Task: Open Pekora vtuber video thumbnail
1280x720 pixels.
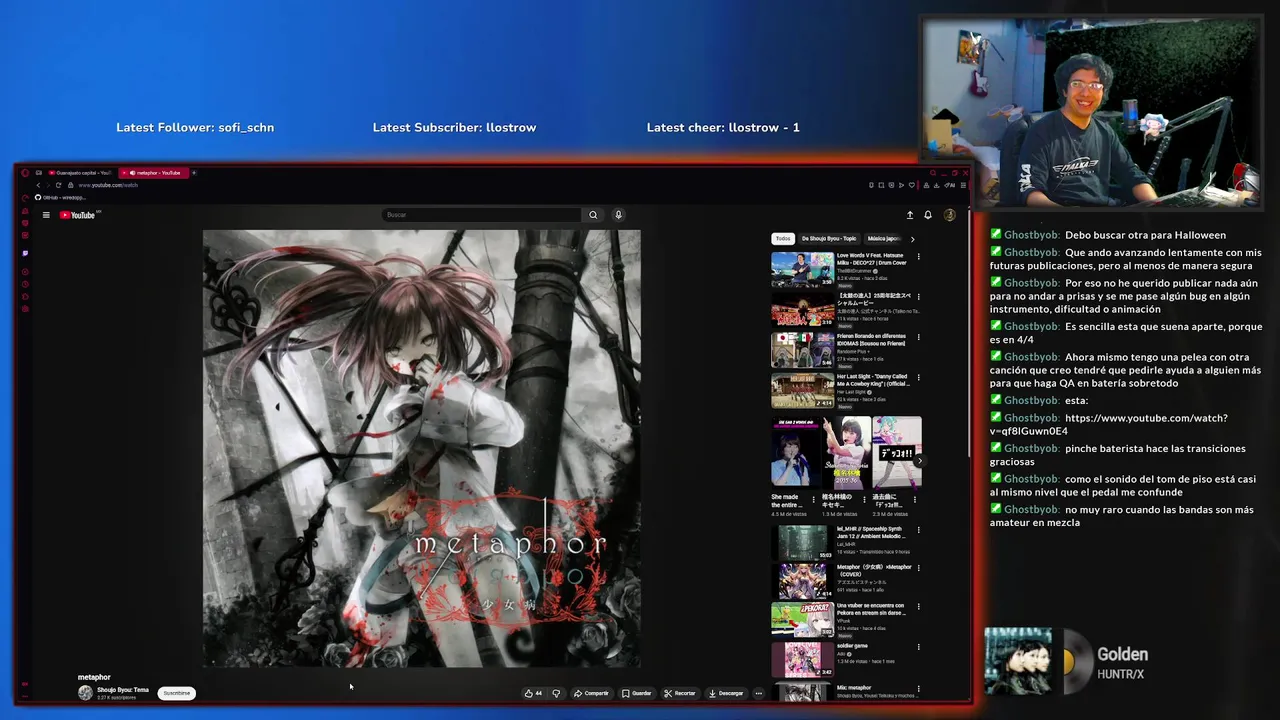Action: pyautogui.click(x=802, y=620)
